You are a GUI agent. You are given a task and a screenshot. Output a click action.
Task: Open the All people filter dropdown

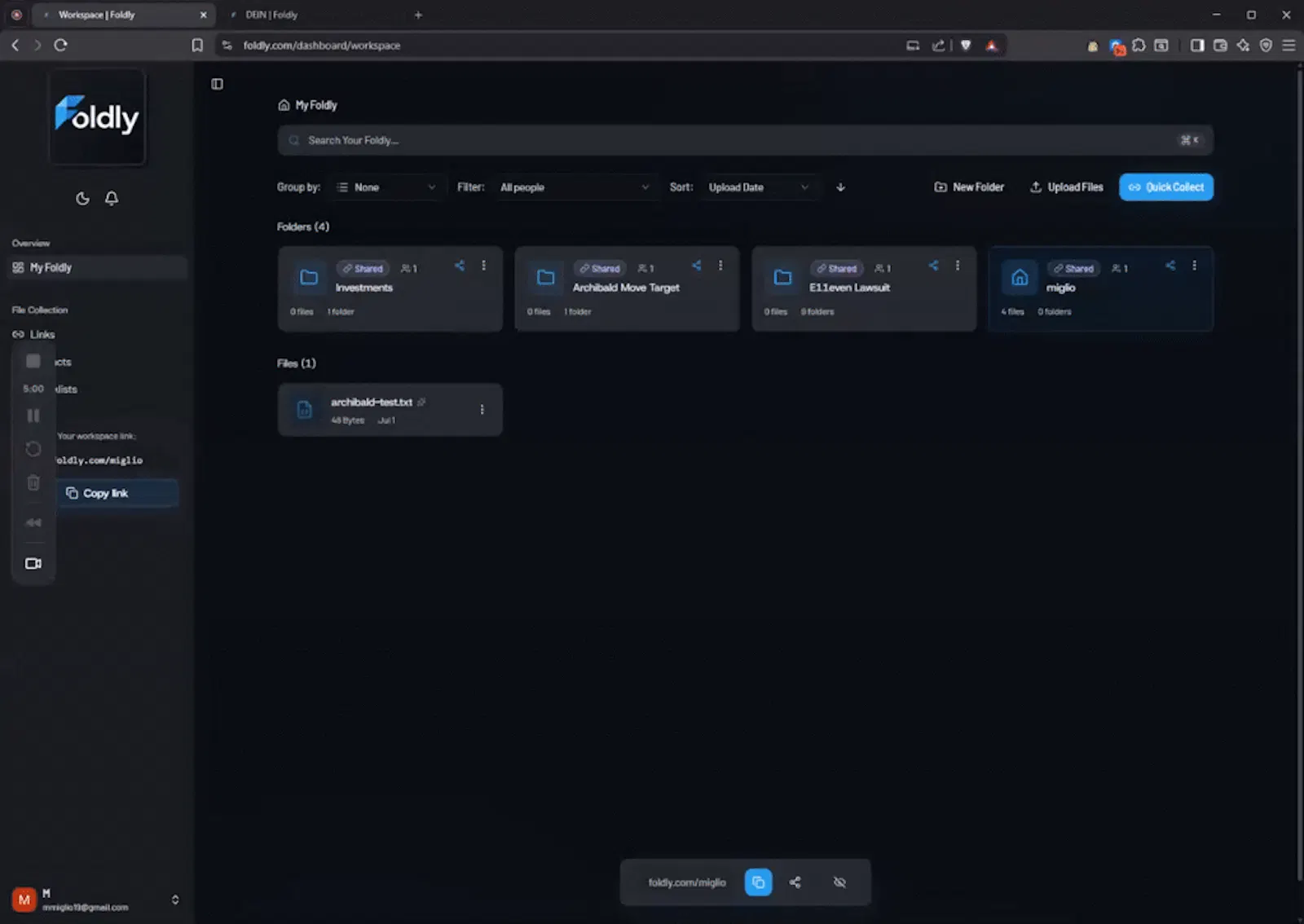(575, 187)
